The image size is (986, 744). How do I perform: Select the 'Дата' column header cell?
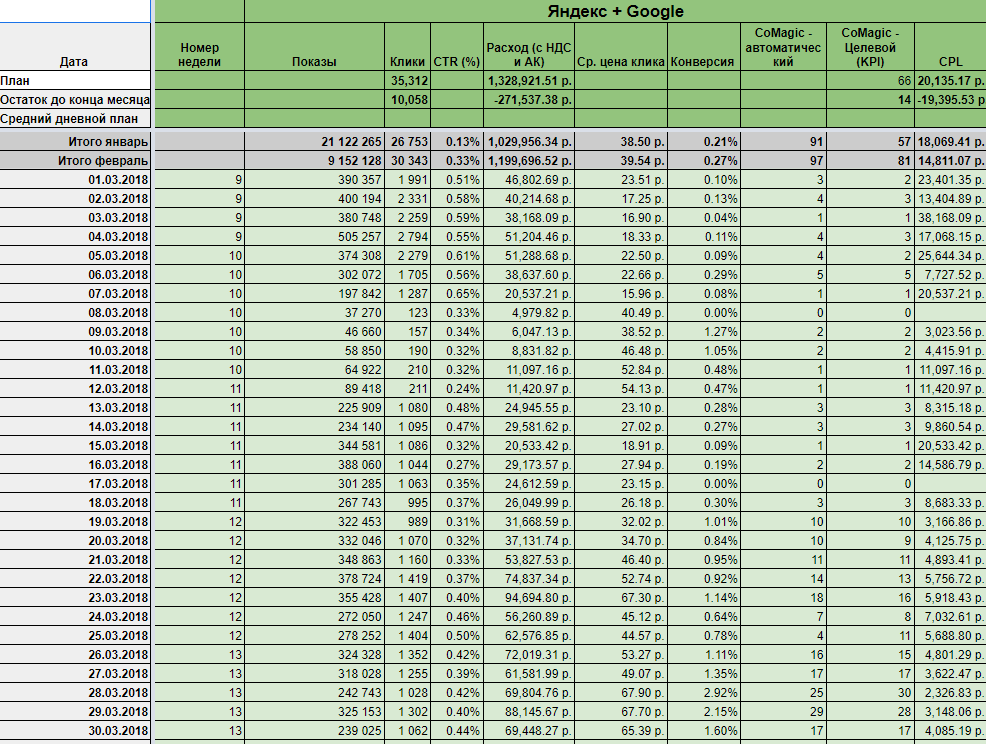click(73, 61)
